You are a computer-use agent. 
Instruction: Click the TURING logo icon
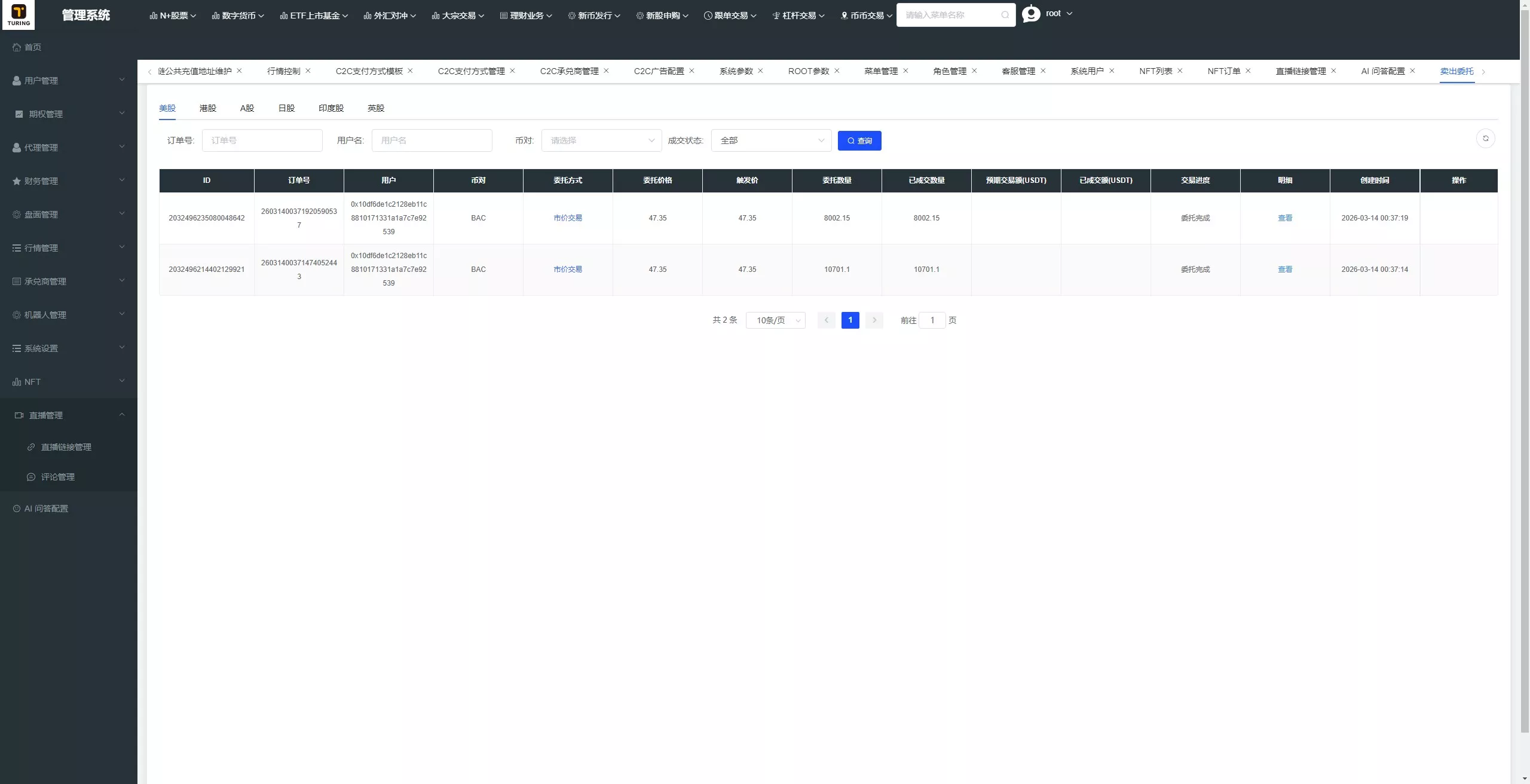coord(19,14)
